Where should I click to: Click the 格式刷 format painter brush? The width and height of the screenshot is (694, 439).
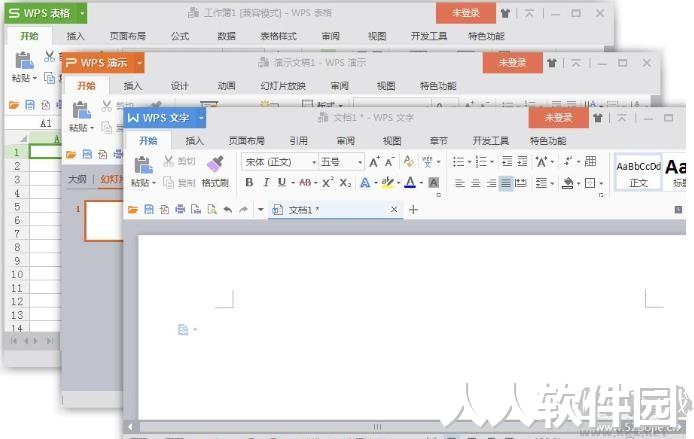point(215,165)
